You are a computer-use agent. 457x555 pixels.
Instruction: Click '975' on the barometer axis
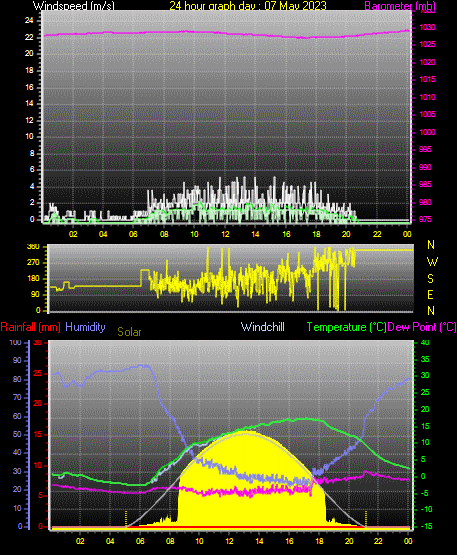425,219
